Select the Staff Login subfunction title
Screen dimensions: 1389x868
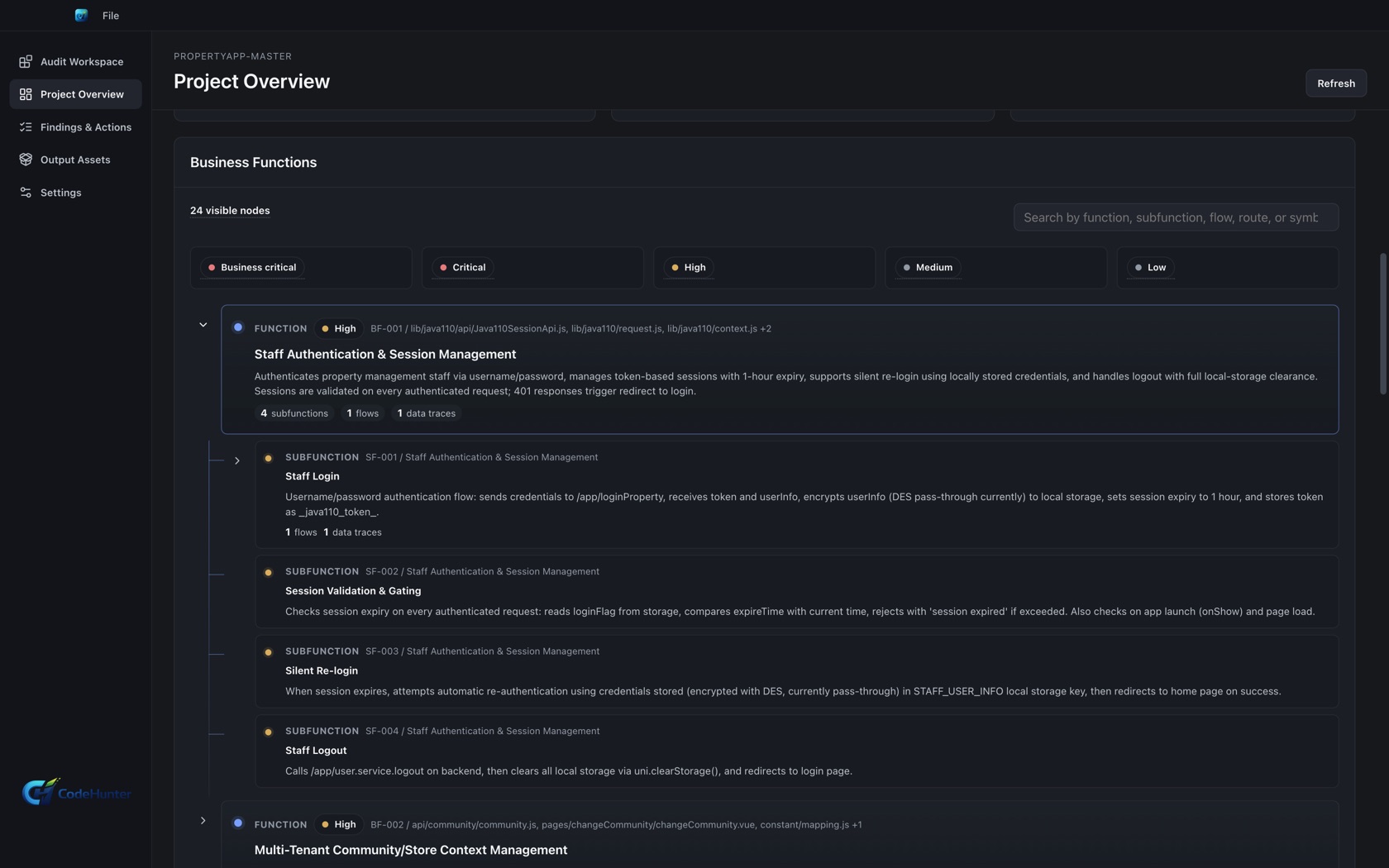click(x=313, y=476)
